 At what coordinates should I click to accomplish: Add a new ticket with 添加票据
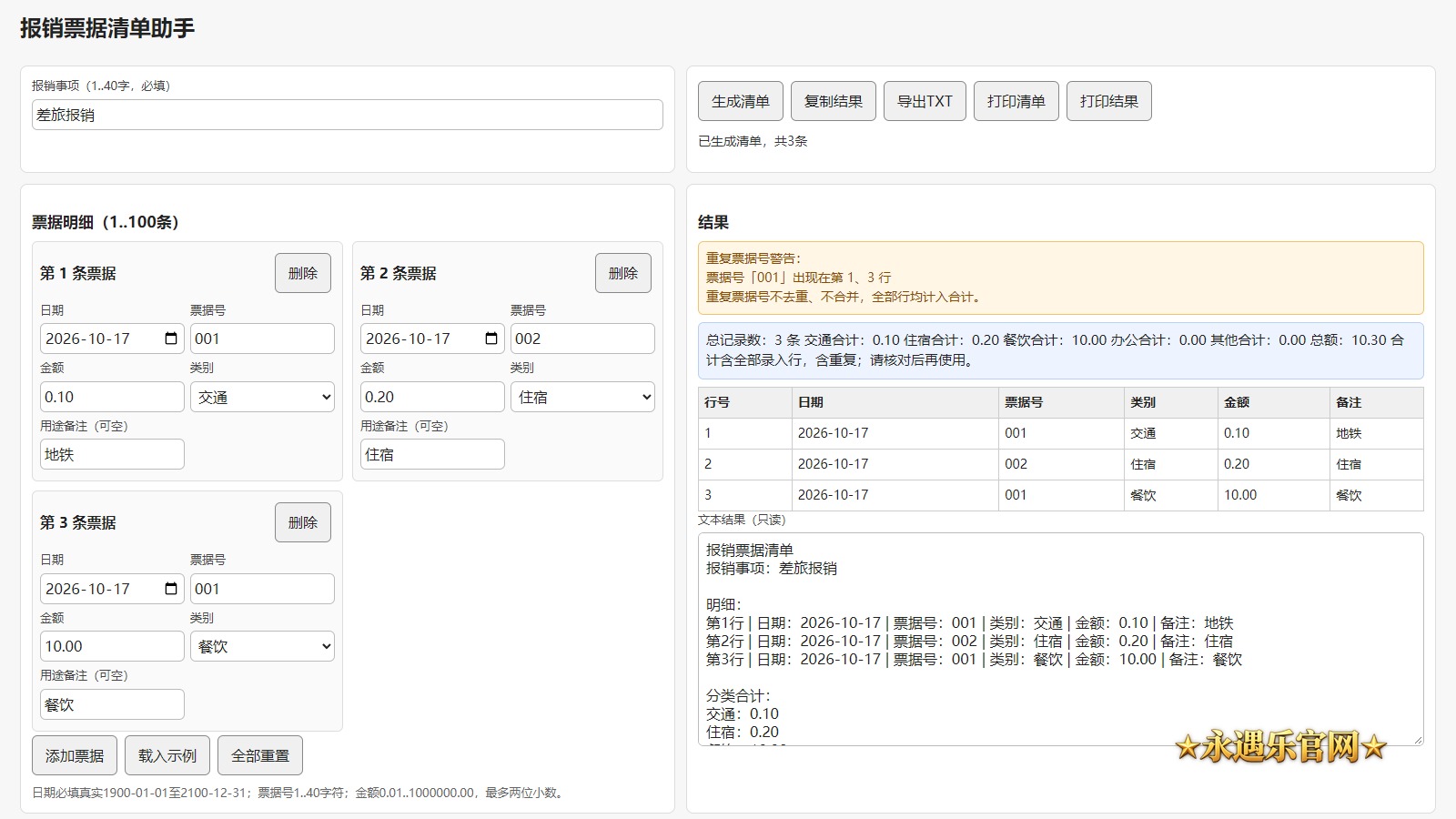[x=75, y=755]
